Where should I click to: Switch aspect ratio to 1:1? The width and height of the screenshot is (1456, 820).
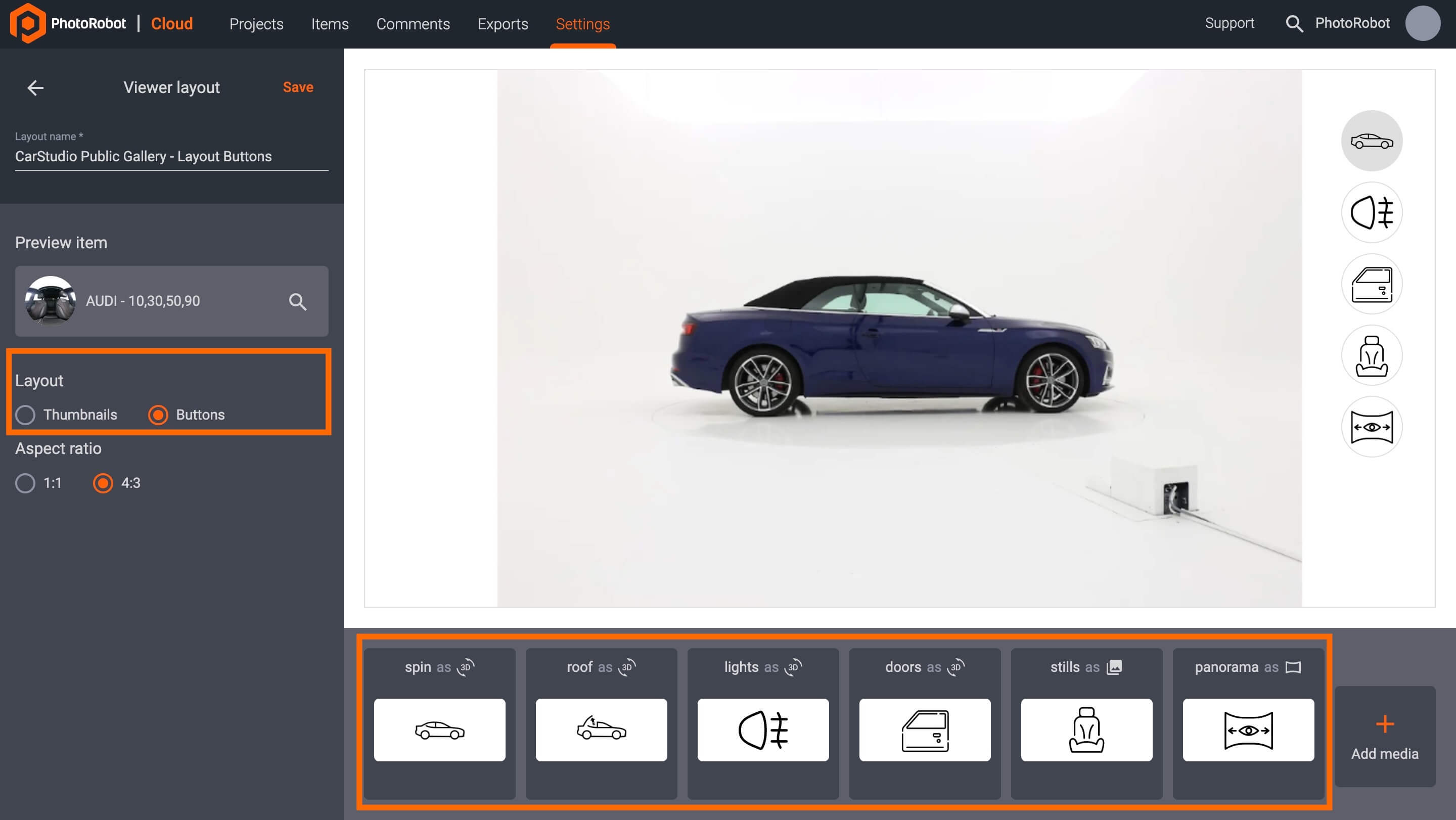pos(25,483)
